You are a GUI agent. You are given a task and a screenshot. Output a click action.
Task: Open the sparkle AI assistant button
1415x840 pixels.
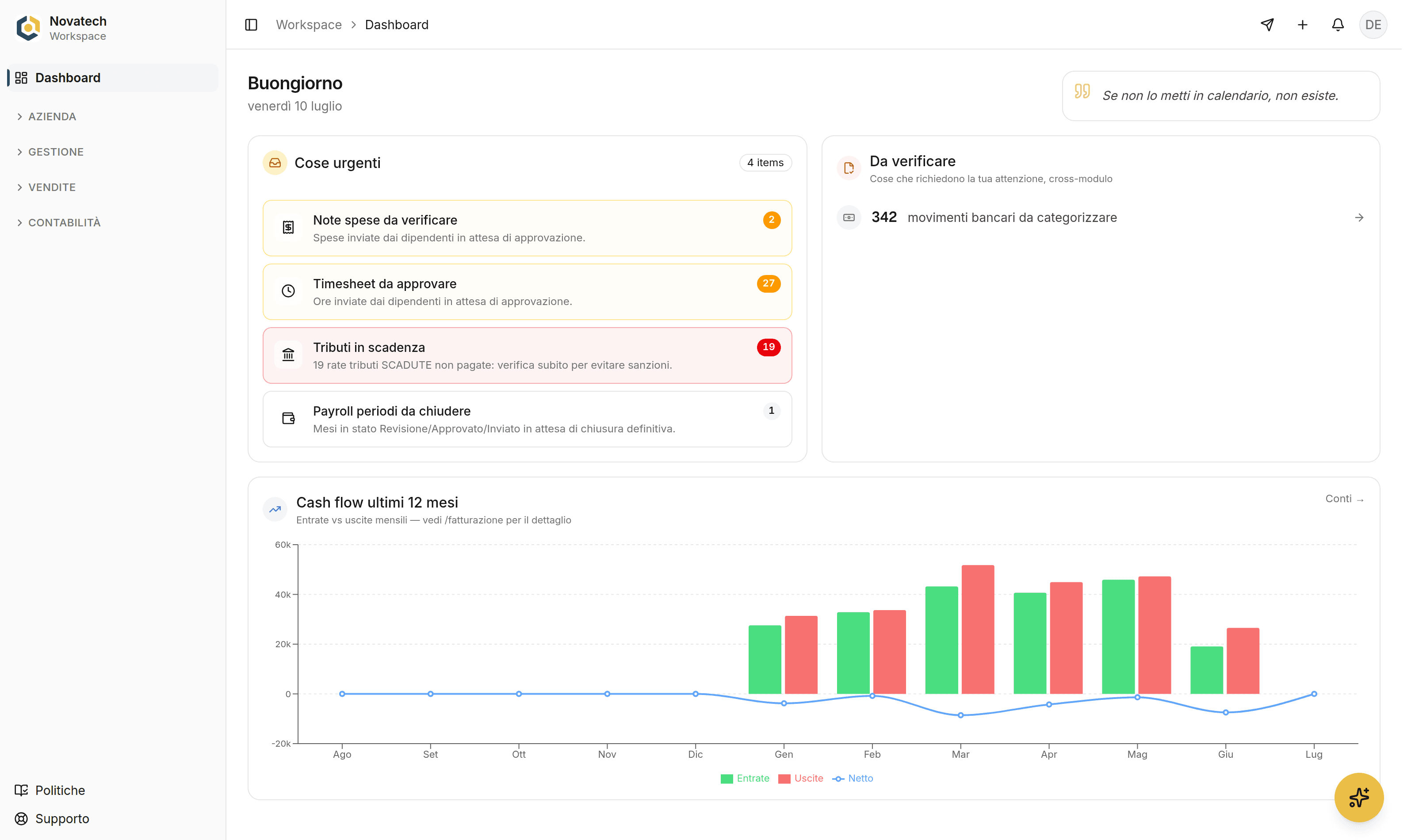point(1359,798)
